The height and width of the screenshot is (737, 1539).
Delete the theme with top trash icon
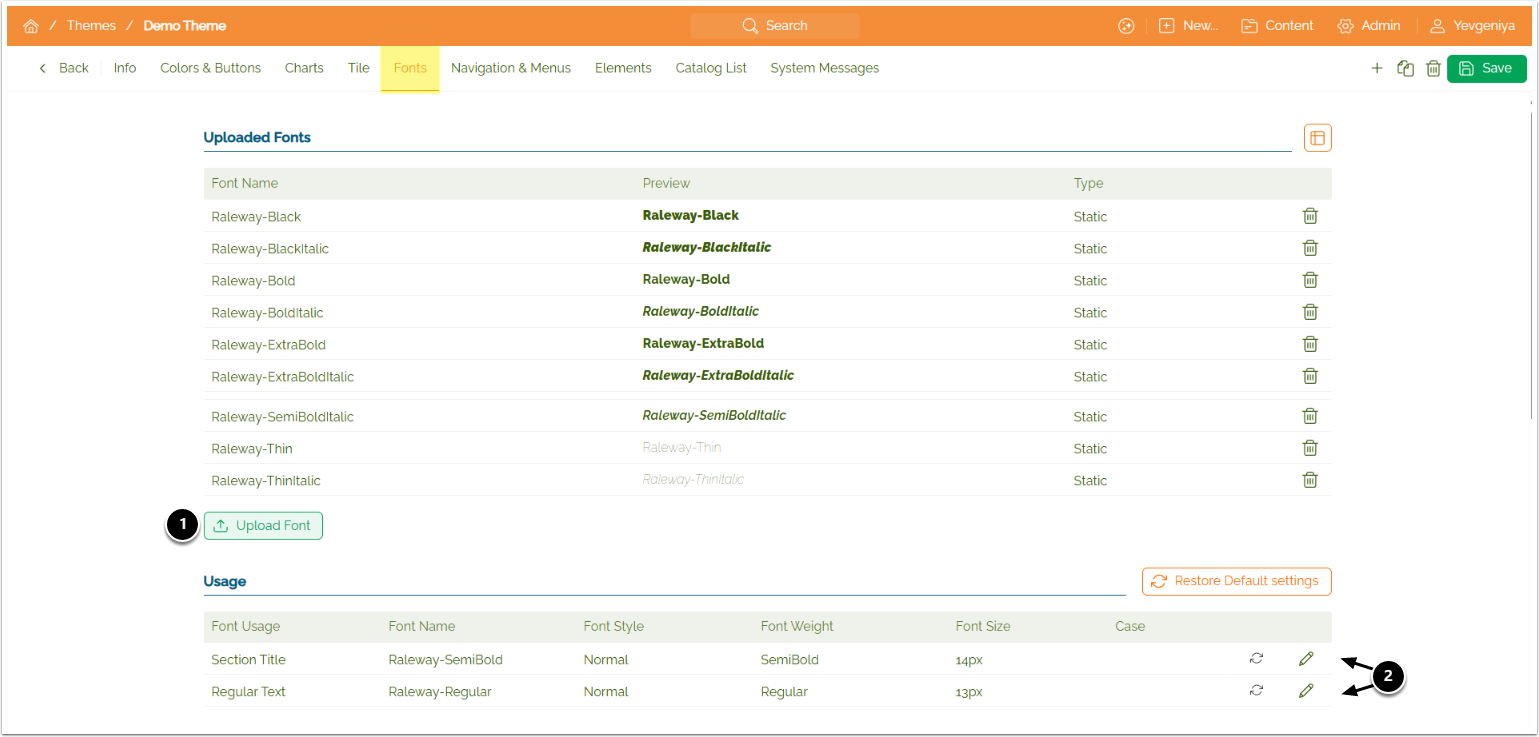(x=1433, y=68)
